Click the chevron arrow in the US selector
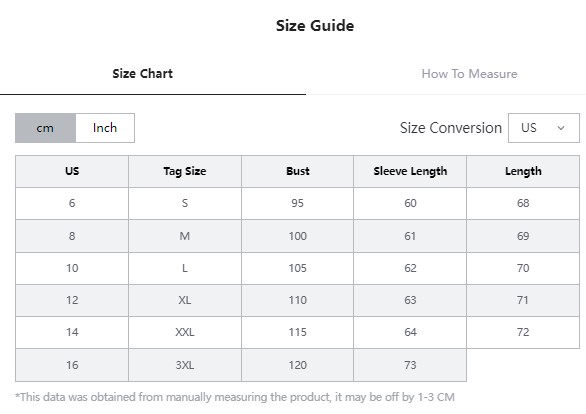 561,128
